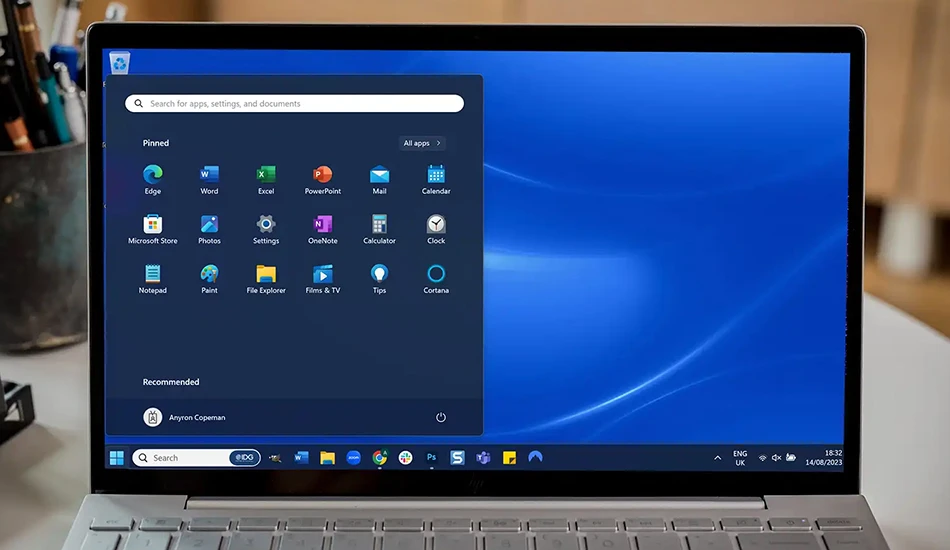Image resolution: width=950 pixels, height=550 pixels.
Task: Click the ENG UK language indicator
Action: 740,458
